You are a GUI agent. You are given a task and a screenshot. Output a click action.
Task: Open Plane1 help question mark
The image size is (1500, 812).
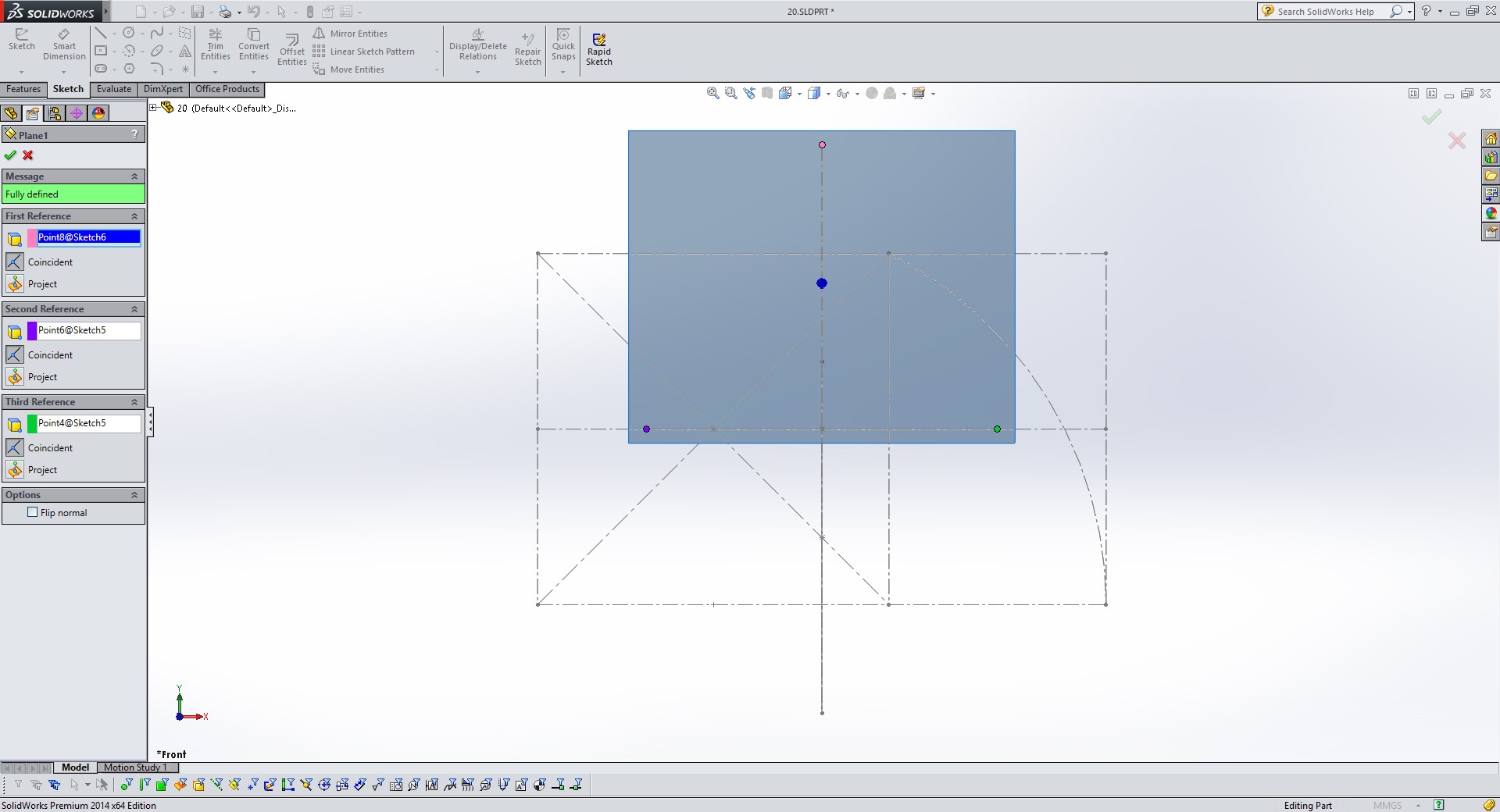coord(135,134)
